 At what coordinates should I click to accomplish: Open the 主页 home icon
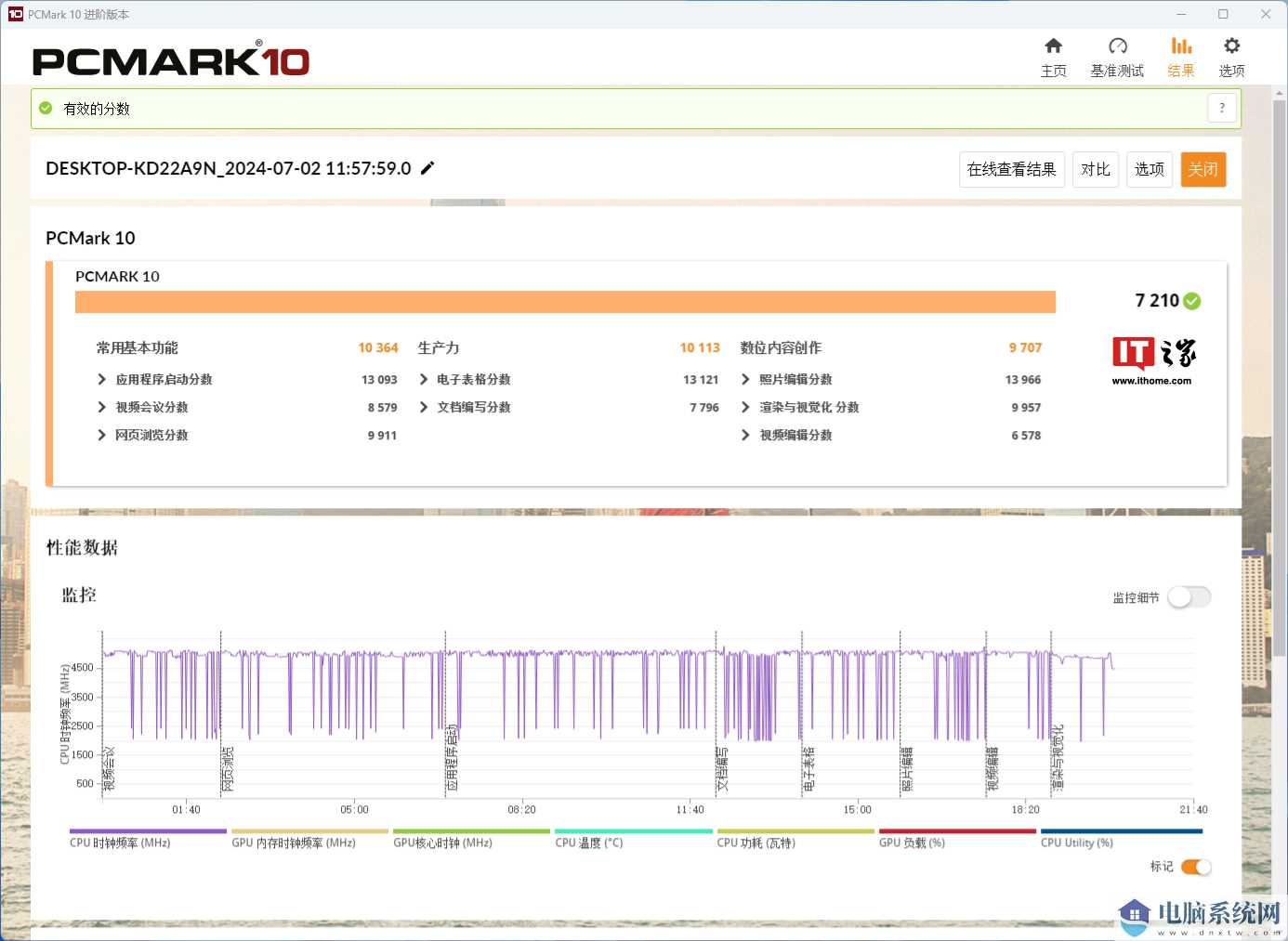coord(1053,46)
